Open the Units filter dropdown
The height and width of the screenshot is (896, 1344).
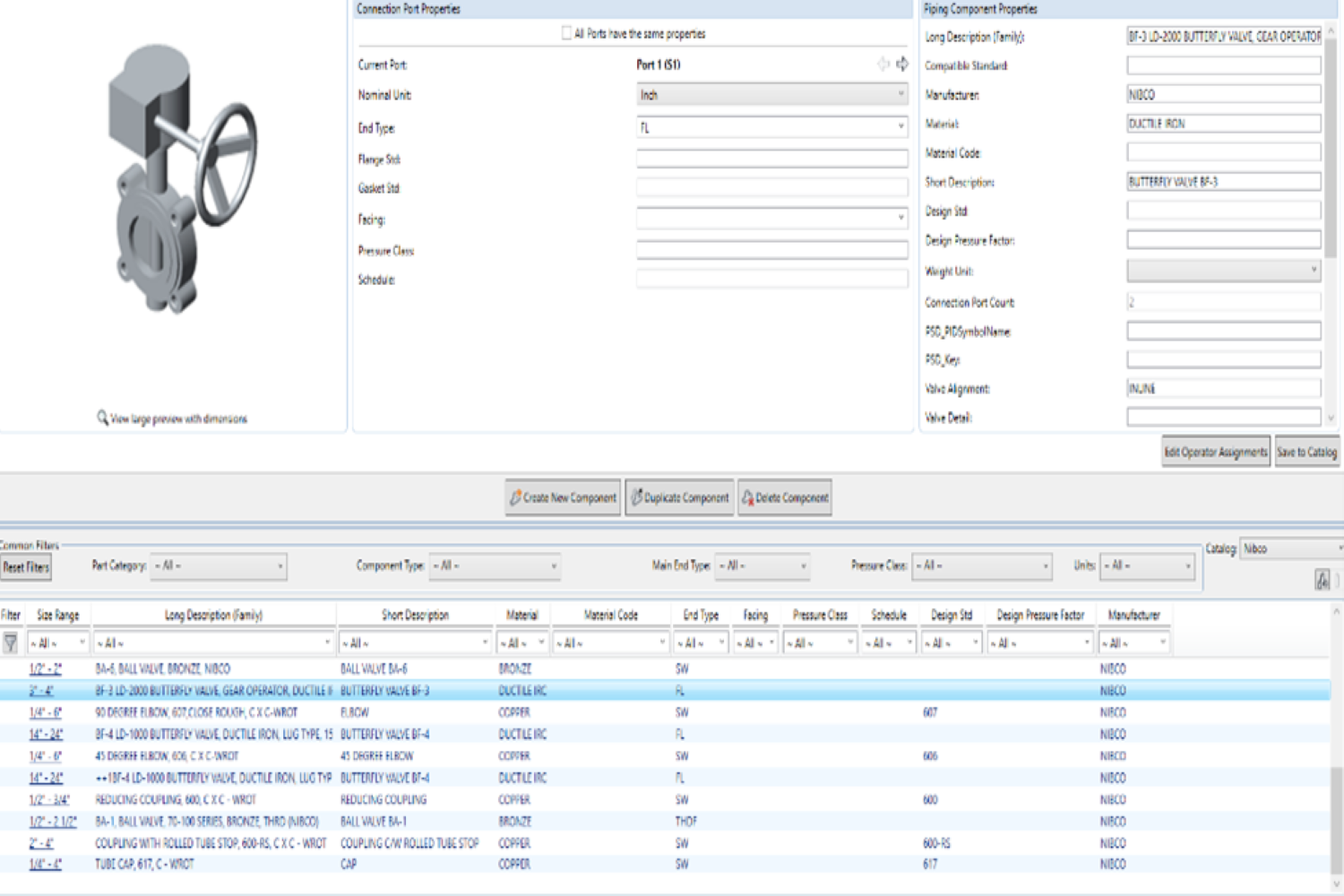[x=1148, y=565]
